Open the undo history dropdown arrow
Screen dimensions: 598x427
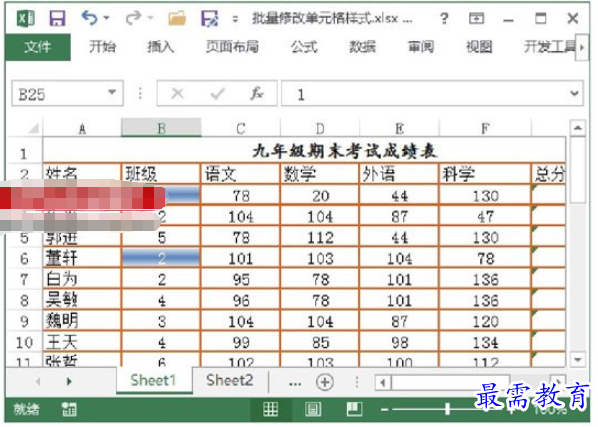click(107, 18)
